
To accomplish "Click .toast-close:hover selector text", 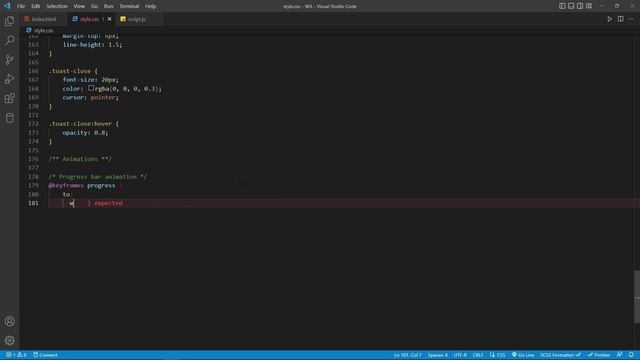I will pyautogui.click(x=80, y=124).
